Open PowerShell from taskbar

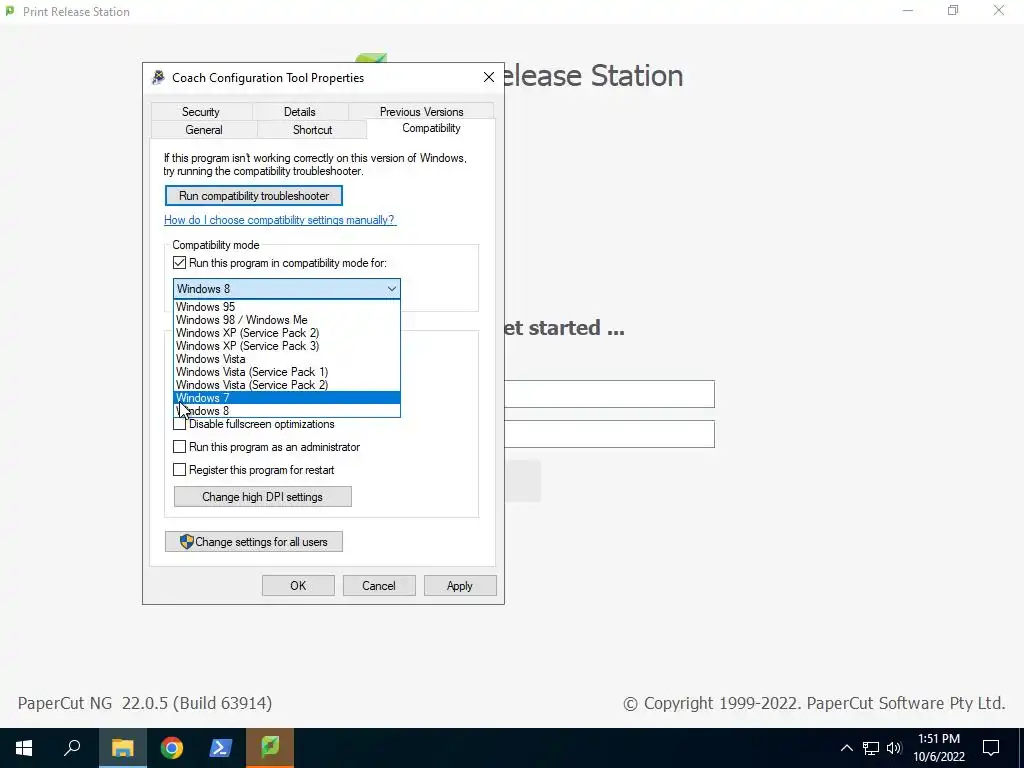point(221,748)
